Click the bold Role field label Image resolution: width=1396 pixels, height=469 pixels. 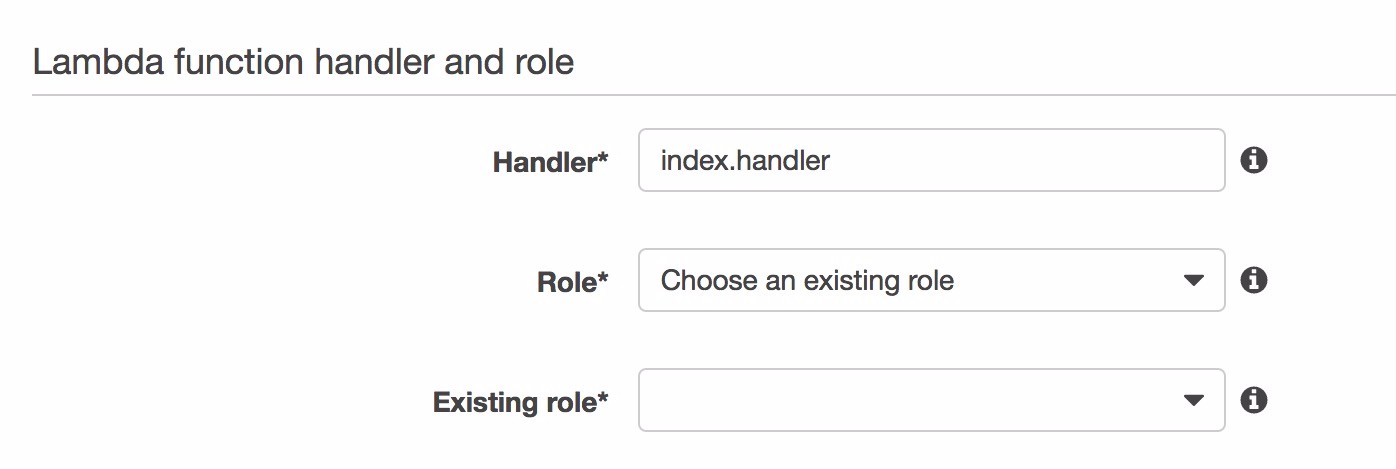[x=566, y=283]
